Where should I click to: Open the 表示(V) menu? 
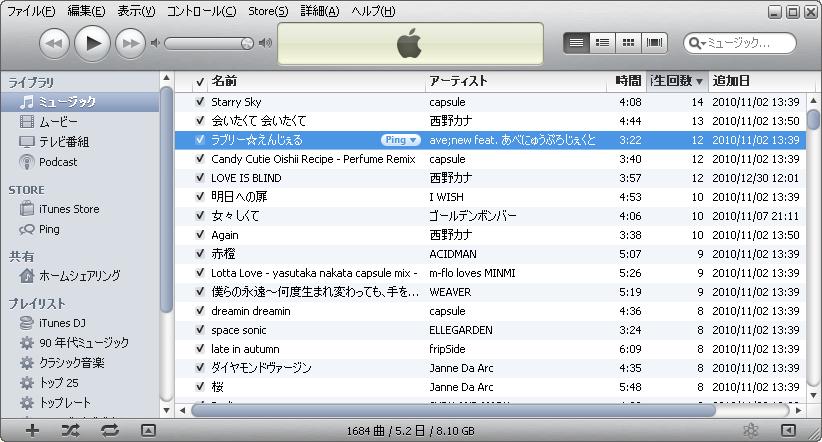pyautogui.click(x=136, y=11)
